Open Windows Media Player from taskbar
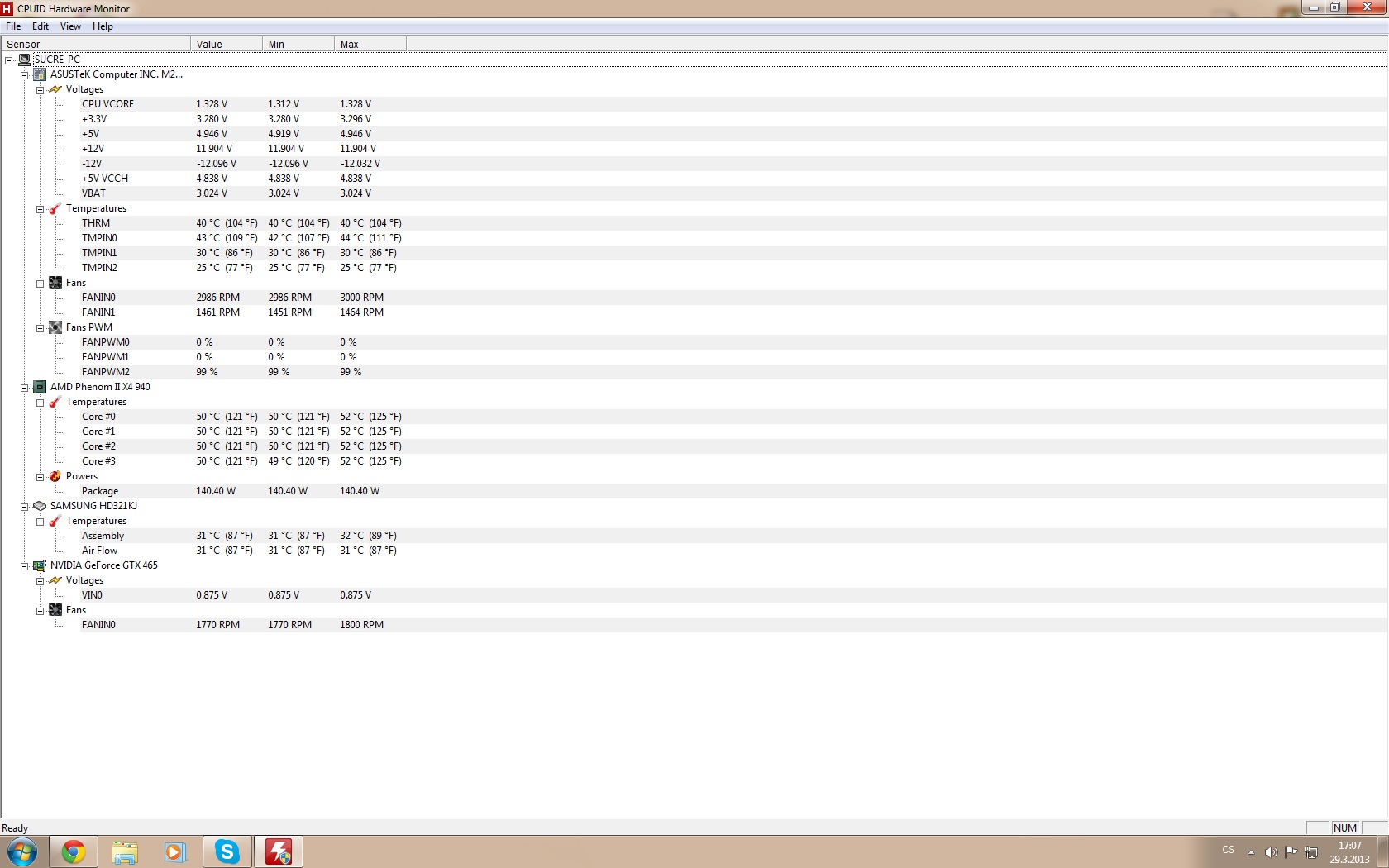The width and height of the screenshot is (1389, 868). point(175,851)
